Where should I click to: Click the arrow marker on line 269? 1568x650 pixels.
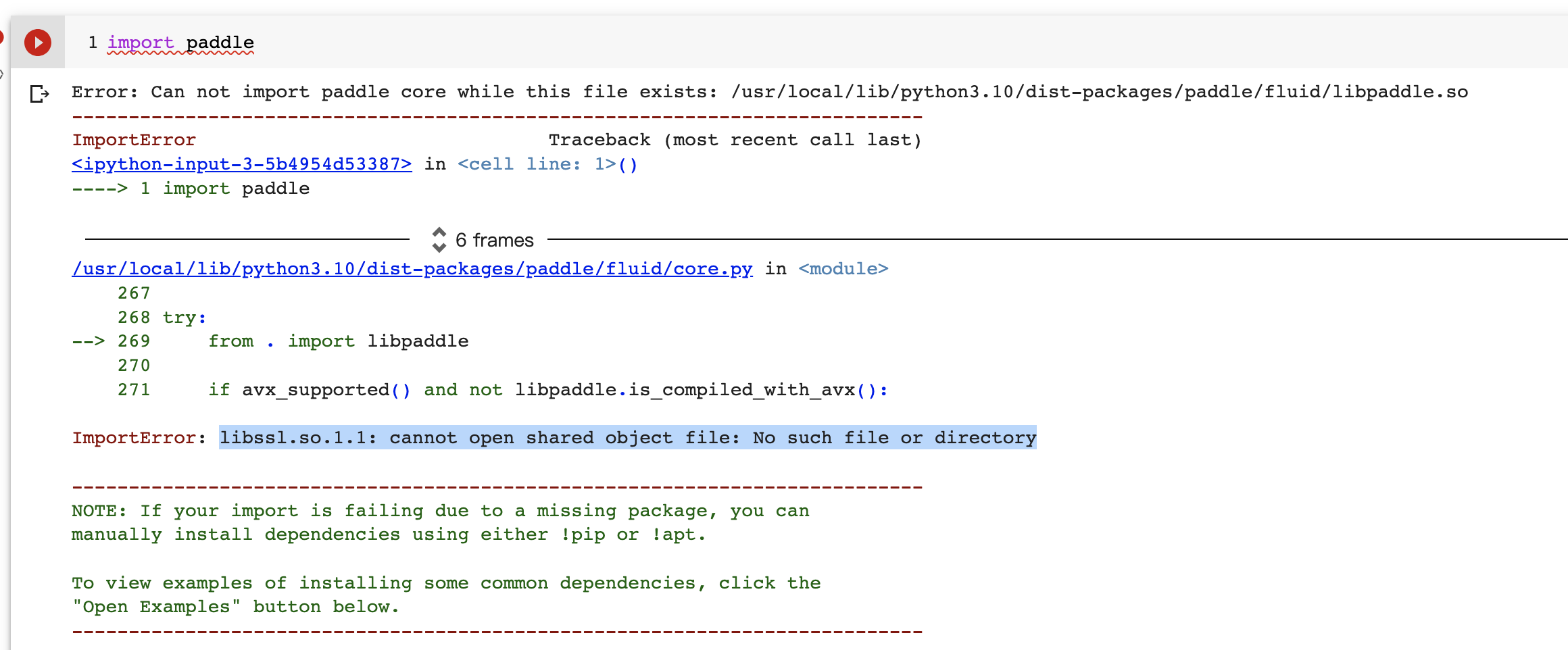88,341
